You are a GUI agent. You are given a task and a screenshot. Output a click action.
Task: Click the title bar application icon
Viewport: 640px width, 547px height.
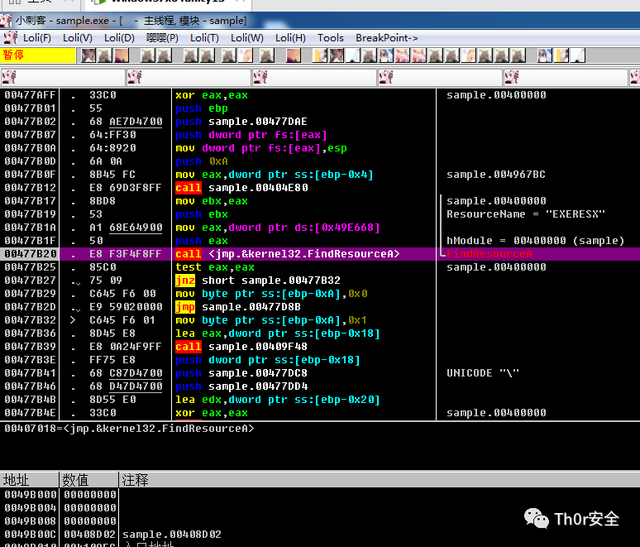6,20
